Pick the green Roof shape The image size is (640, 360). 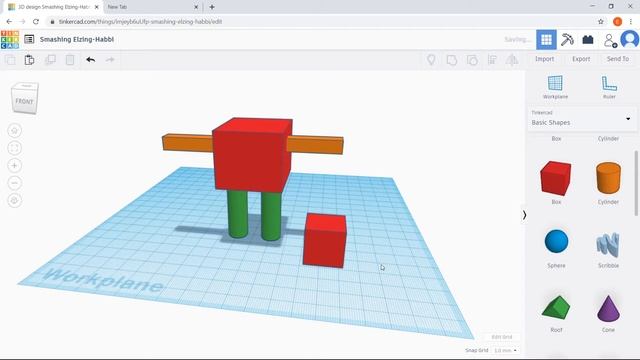556,307
